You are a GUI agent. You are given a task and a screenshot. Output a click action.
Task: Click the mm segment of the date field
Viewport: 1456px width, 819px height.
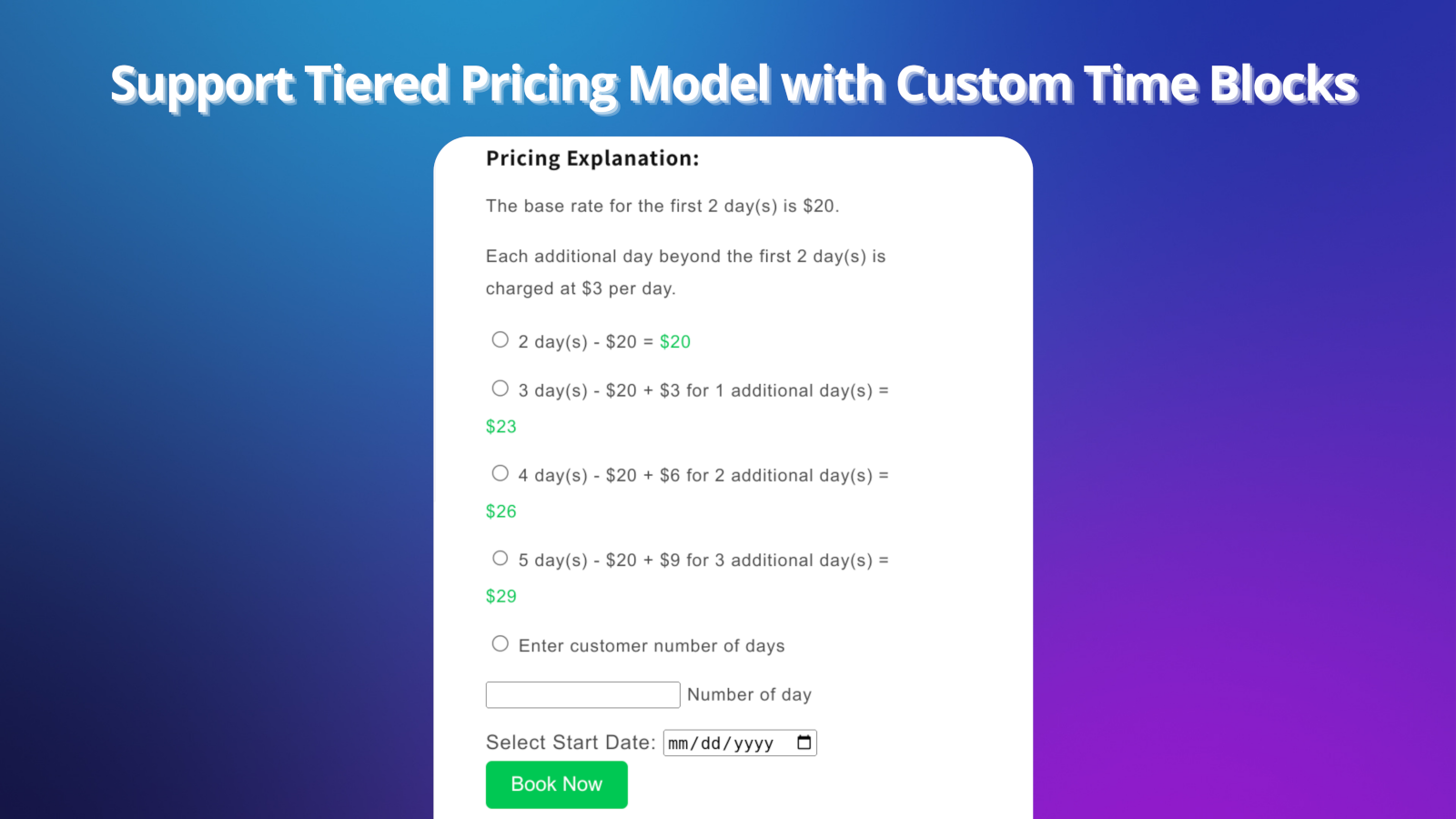point(678,743)
